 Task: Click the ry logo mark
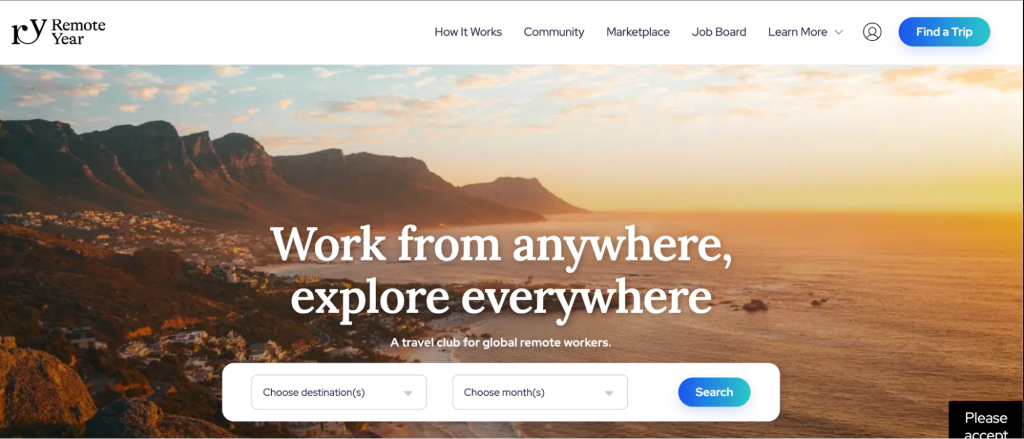tap(29, 31)
